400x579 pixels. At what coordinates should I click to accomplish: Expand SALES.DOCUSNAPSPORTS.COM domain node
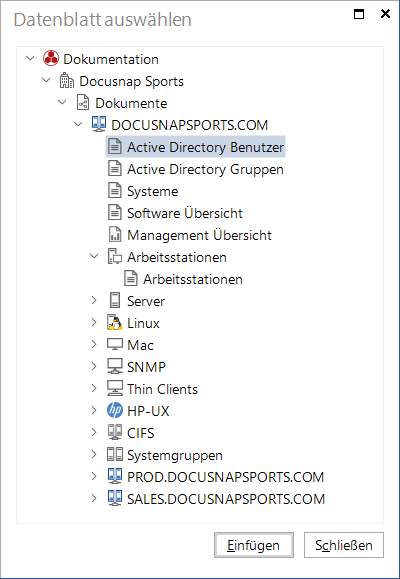pos(94,498)
